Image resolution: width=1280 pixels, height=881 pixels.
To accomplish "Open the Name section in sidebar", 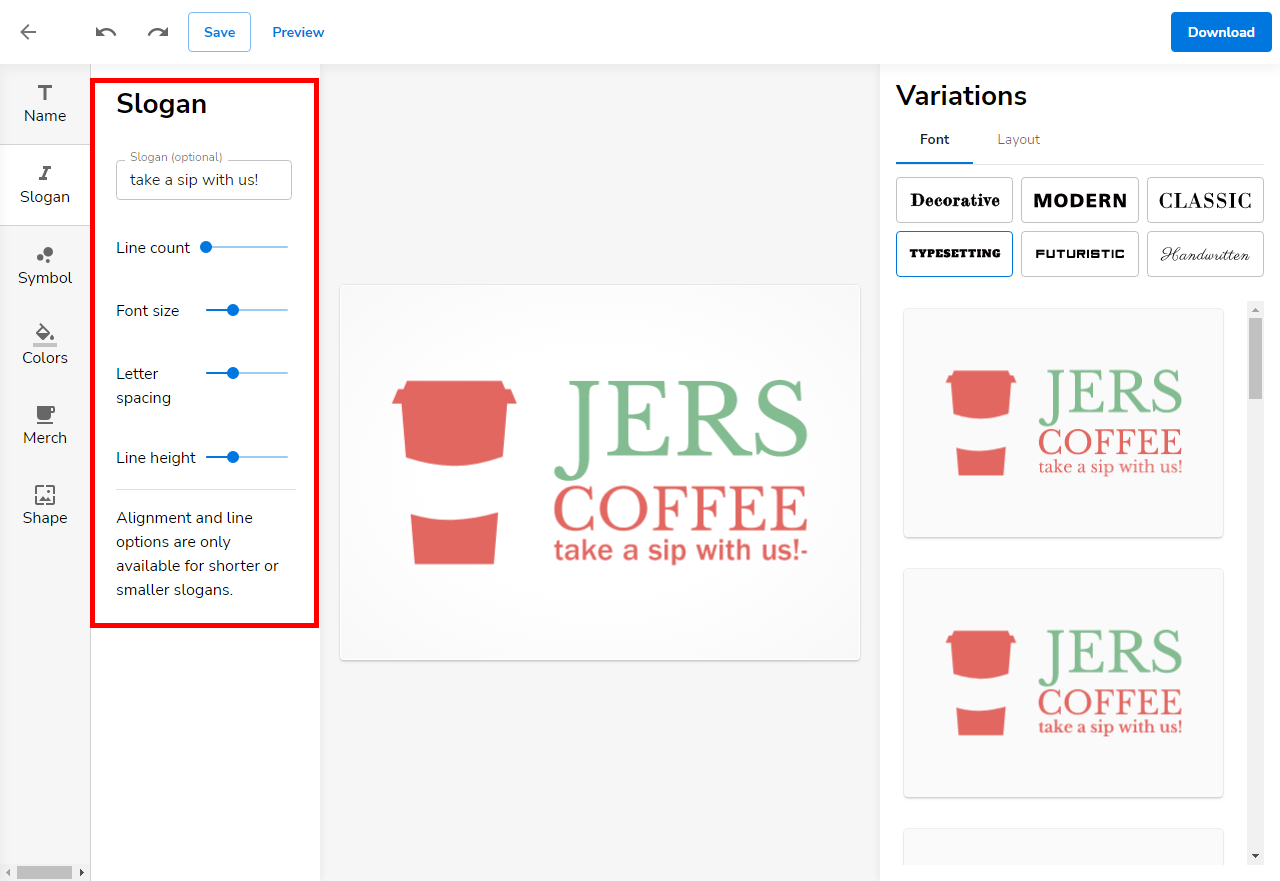I will pos(45,104).
